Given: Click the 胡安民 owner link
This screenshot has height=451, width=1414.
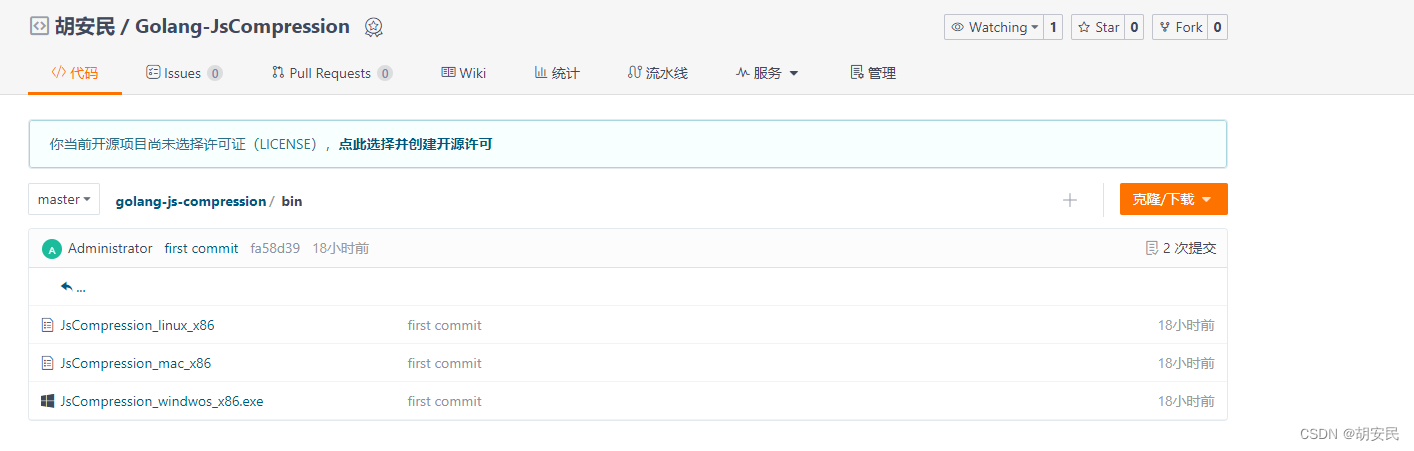Looking at the screenshot, I should [85, 27].
